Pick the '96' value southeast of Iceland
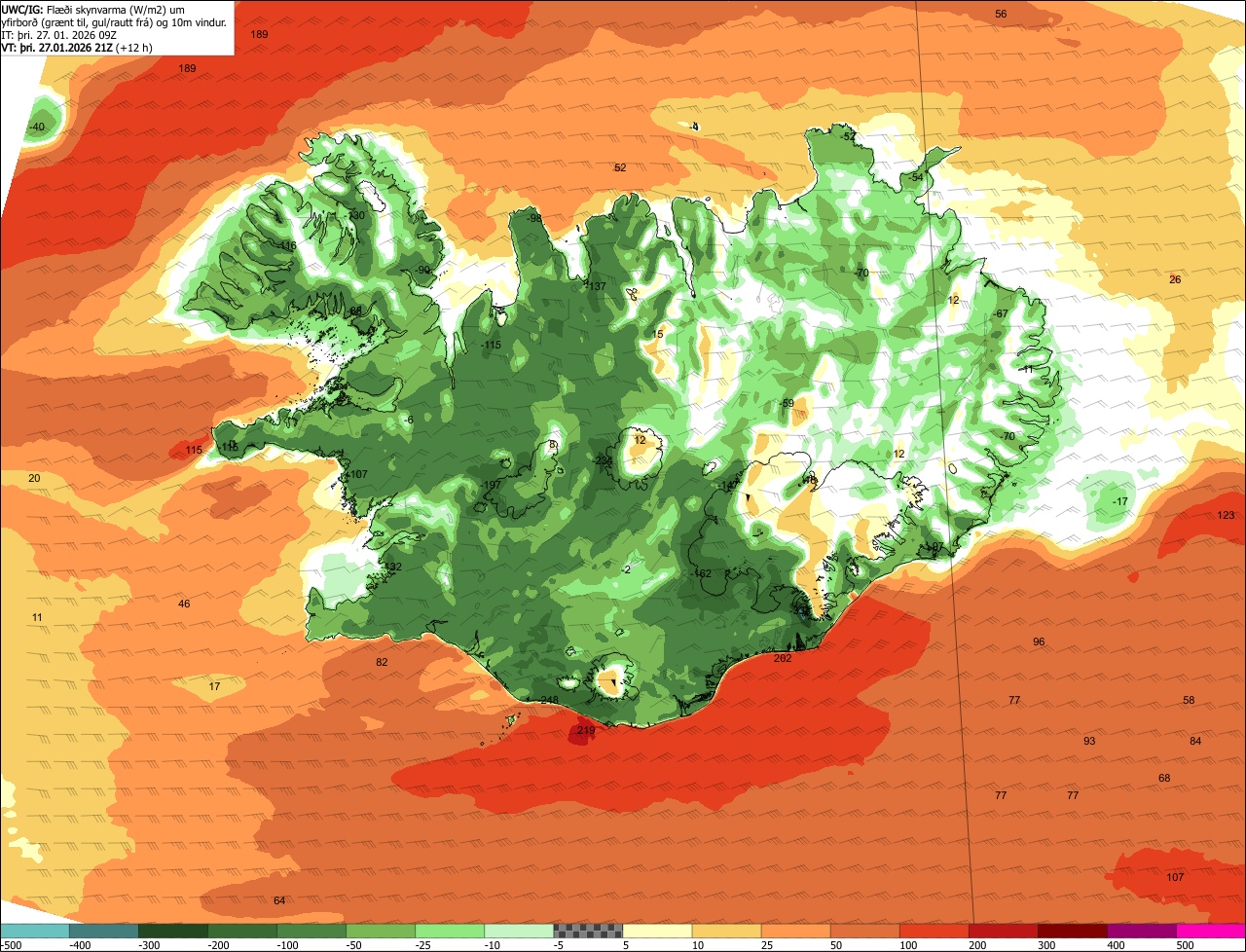Viewport: 1246px width, 952px height. pyautogui.click(x=1039, y=641)
